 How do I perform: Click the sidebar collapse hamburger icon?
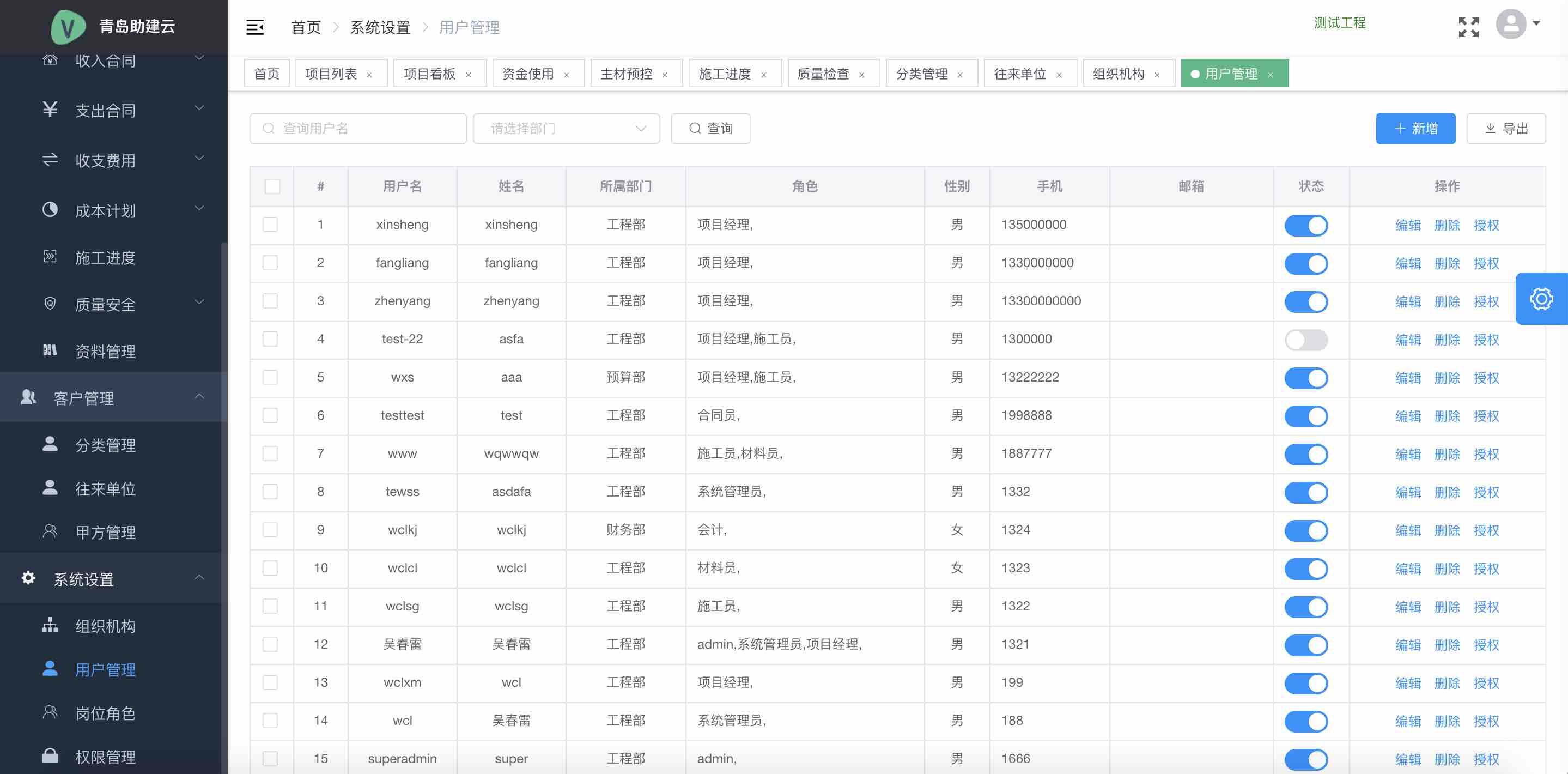(254, 27)
